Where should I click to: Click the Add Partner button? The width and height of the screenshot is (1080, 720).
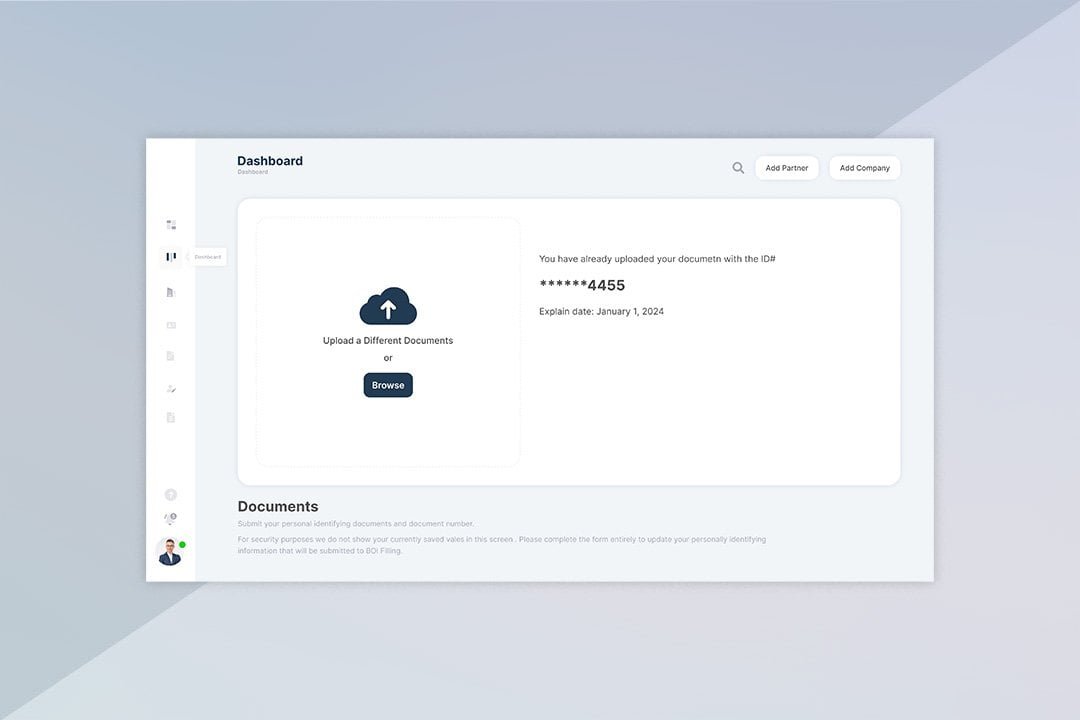point(787,167)
